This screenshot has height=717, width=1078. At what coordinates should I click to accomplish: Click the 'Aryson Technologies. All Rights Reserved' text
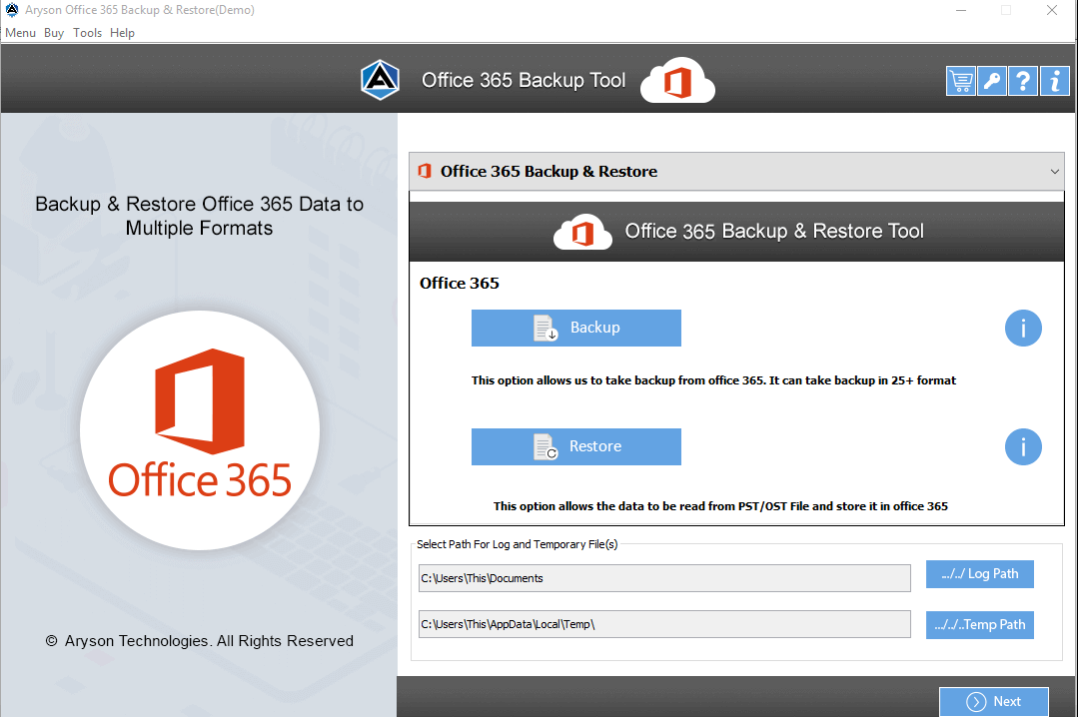click(x=209, y=641)
